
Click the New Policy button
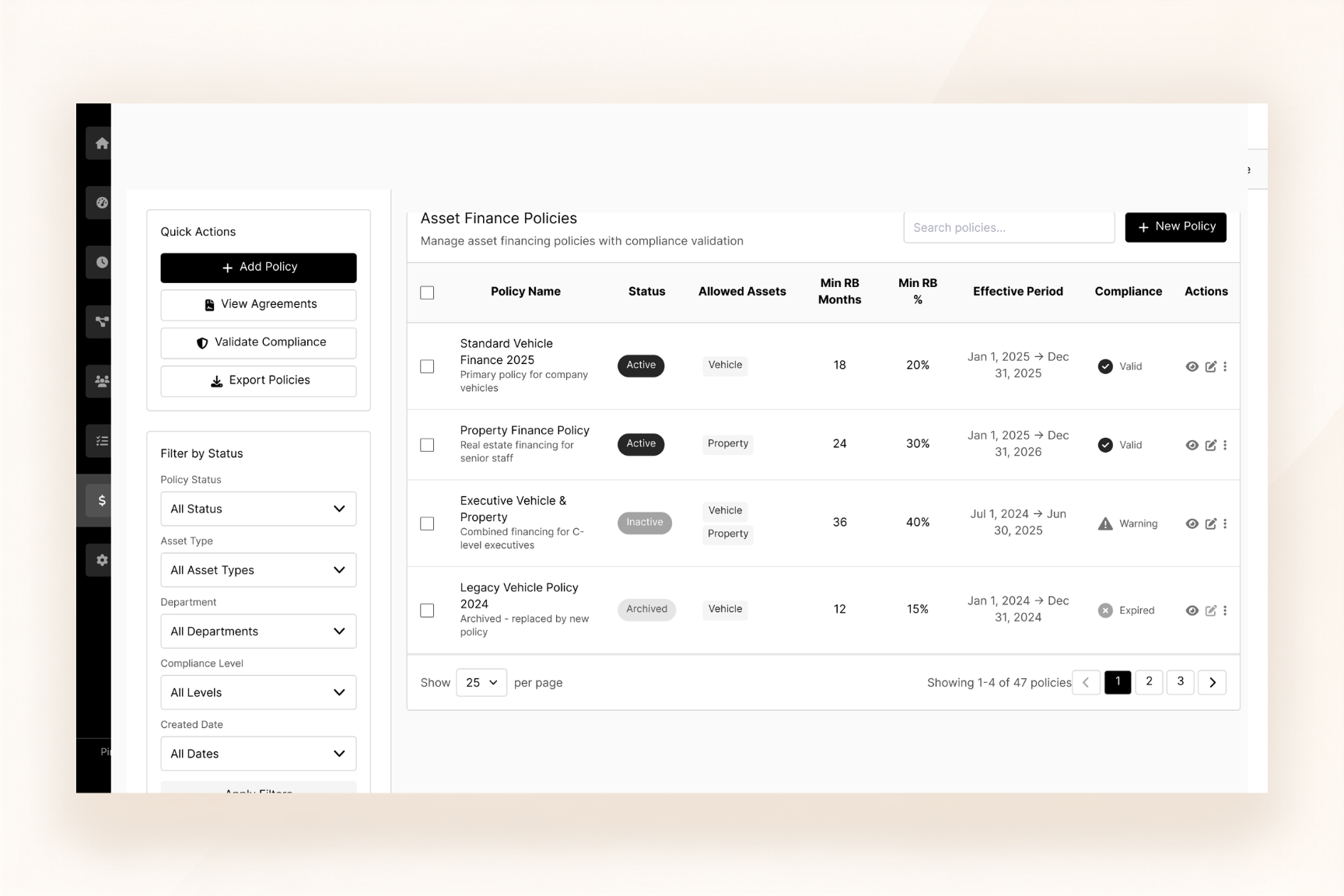[1175, 227]
